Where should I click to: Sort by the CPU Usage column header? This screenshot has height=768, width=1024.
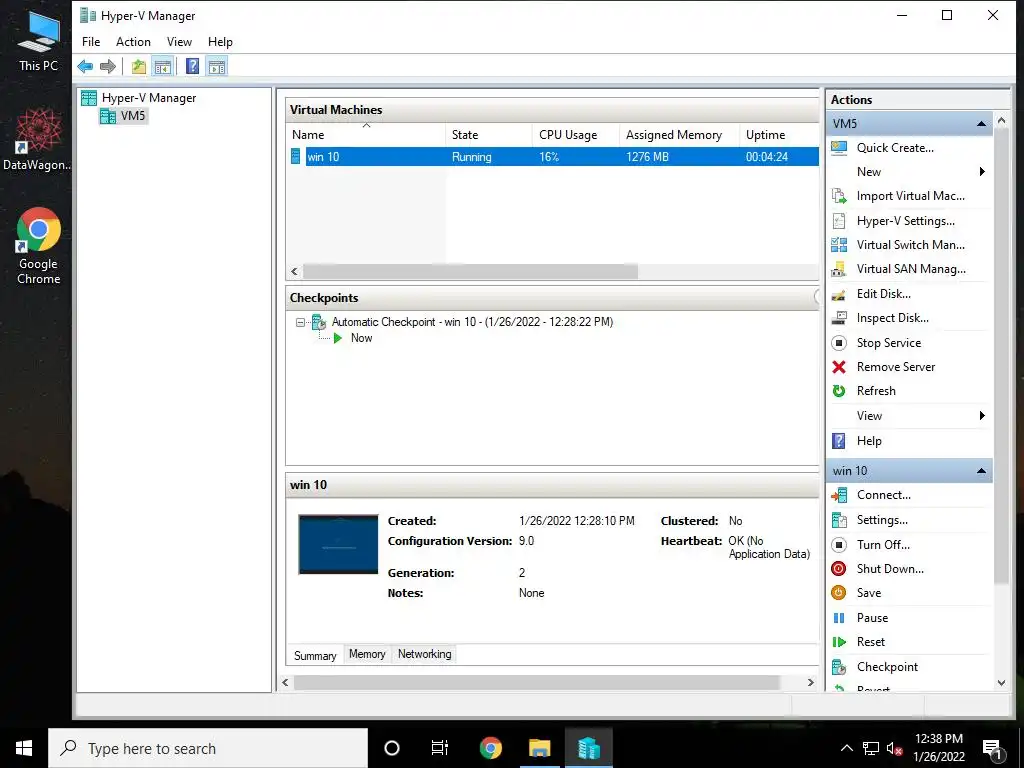pos(576,135)
